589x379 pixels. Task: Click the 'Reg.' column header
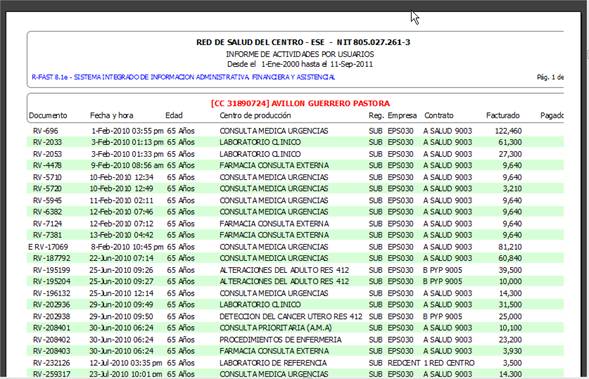[x=376, y=115]
